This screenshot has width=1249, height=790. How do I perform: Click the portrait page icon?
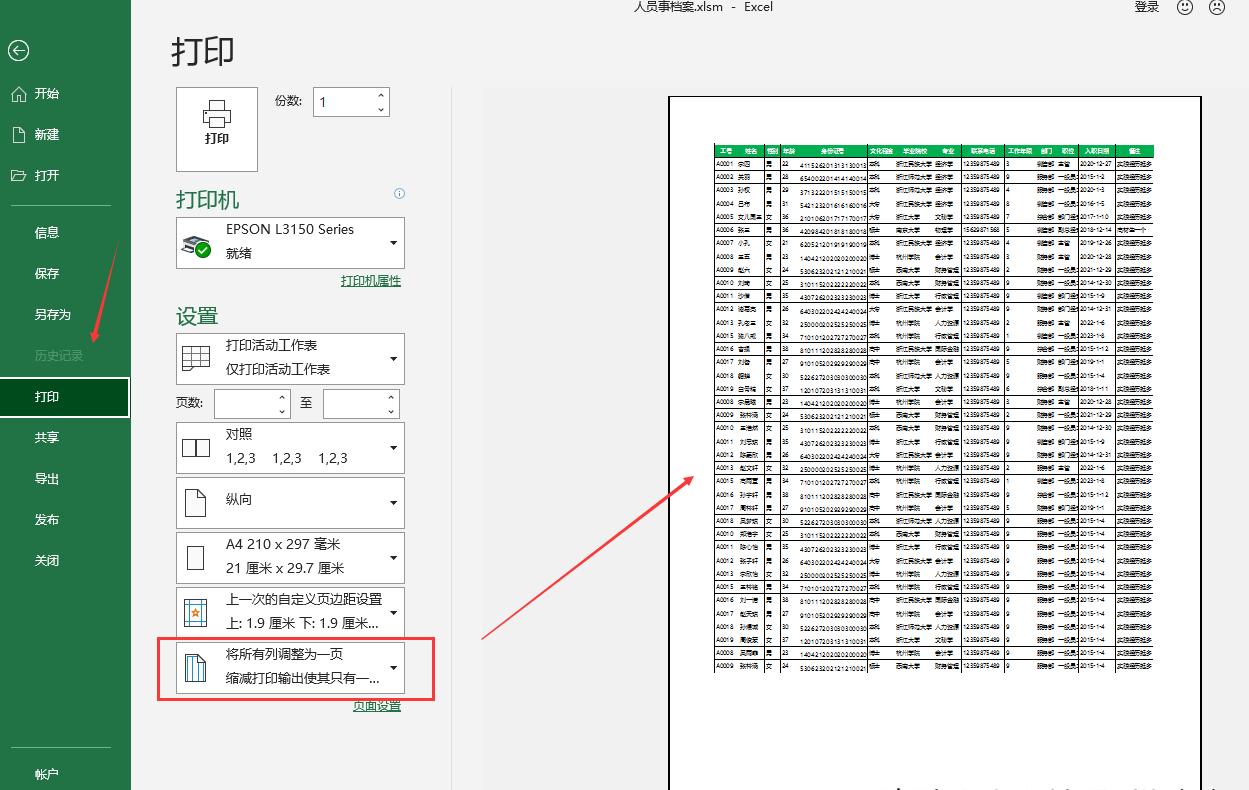tap(196, 503)
